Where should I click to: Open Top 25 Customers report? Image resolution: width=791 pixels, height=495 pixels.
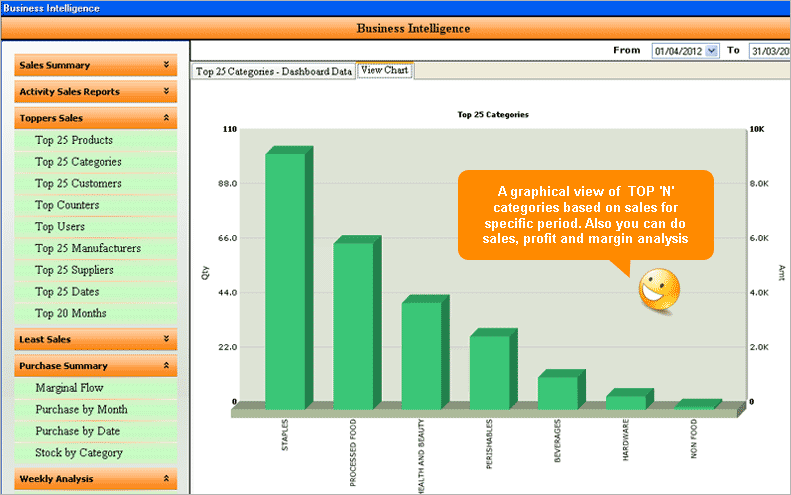[78, 183]
